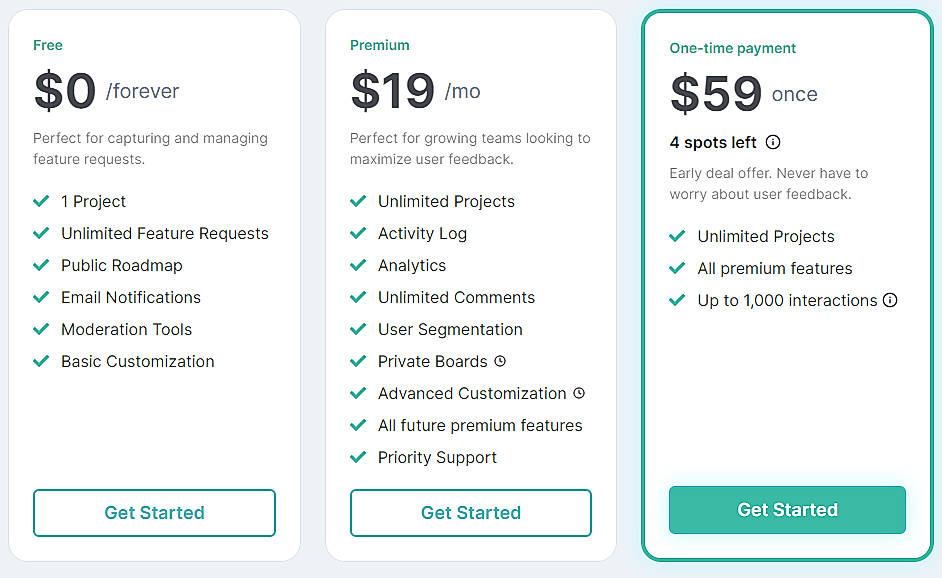
Task: Click the checkmark beside "Public Roadmap"
Action: (41, 265)
